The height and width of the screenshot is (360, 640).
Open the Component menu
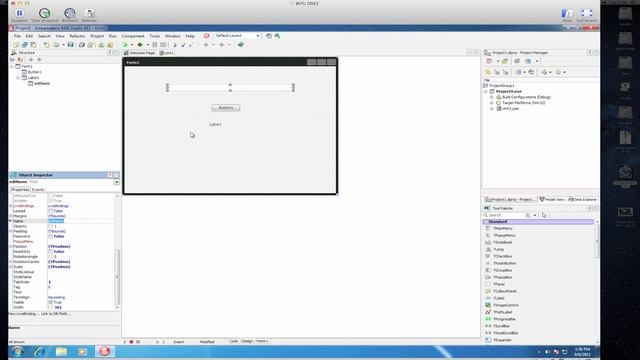pos(133,36)
